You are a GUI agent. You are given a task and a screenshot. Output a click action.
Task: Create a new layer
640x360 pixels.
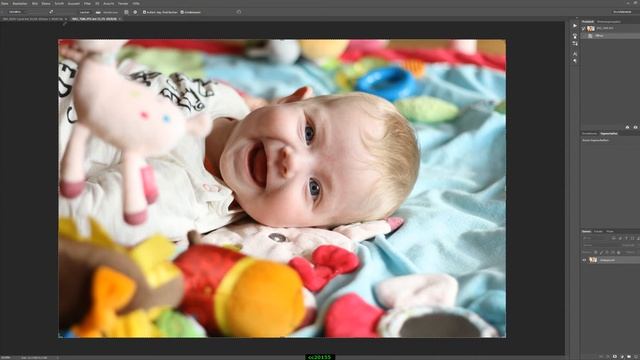(636, 357)
